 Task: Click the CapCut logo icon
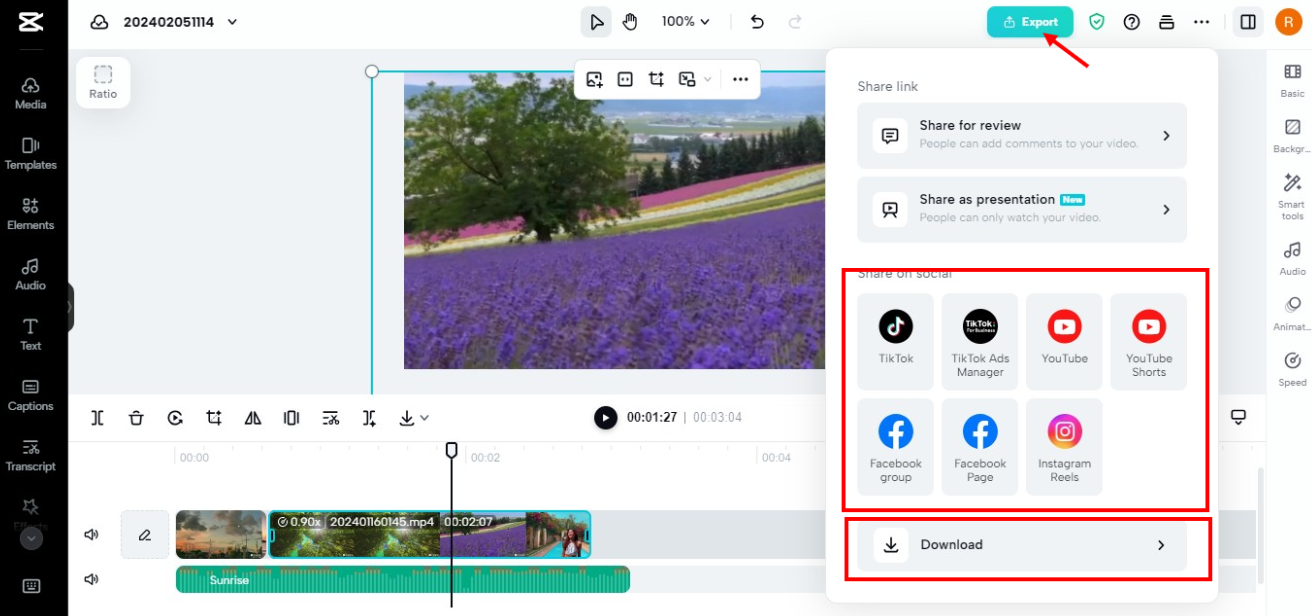(30, 21)
